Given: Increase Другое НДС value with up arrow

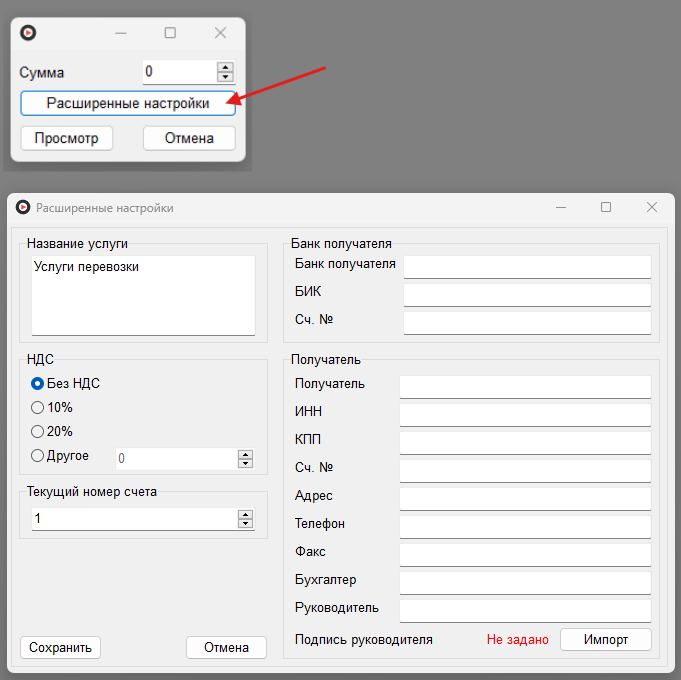Looking at the screenshot, I should pyautogui.click(x=245, y=453).
